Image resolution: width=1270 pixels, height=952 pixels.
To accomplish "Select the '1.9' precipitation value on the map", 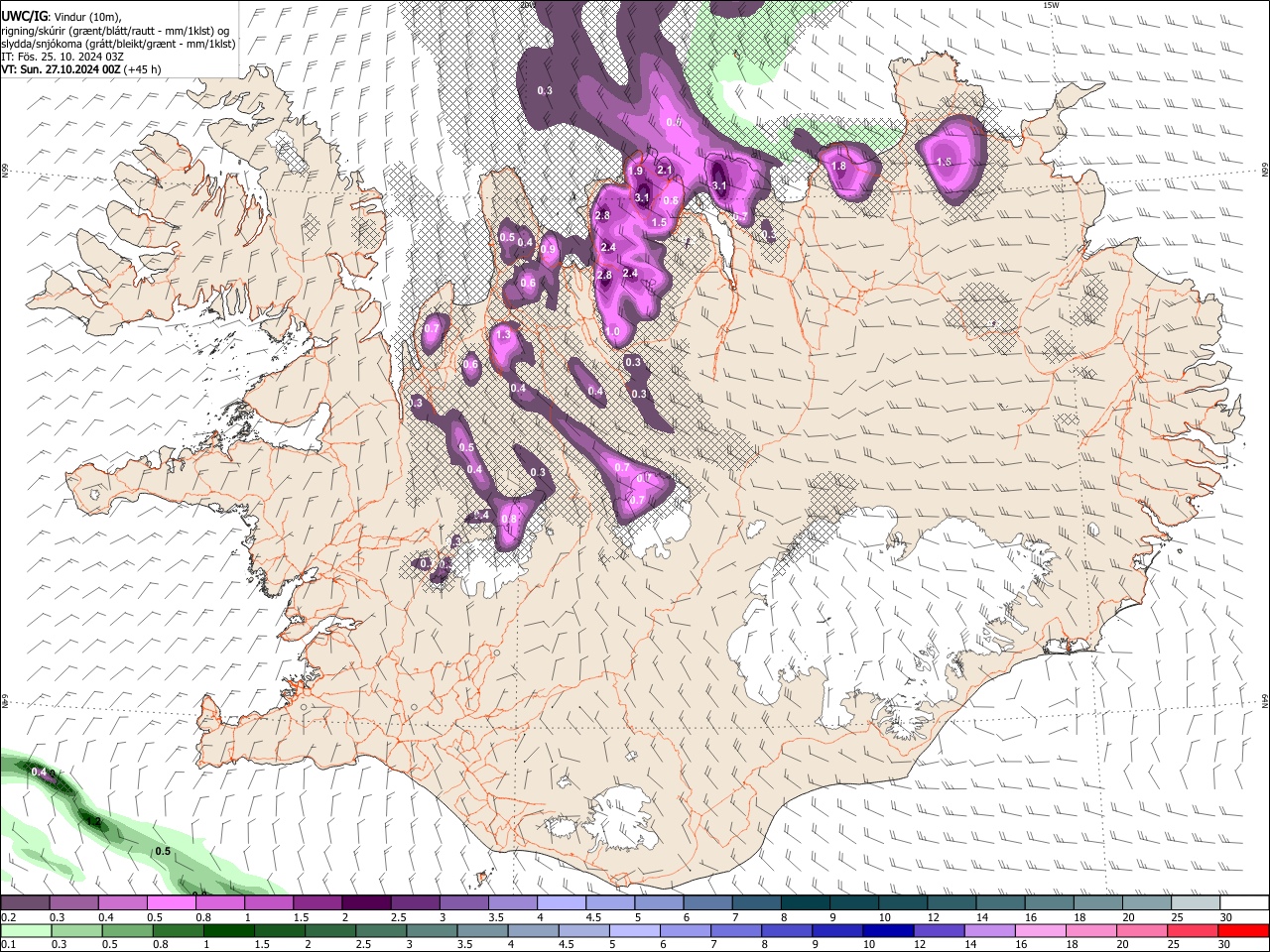I will click(635, 172).
